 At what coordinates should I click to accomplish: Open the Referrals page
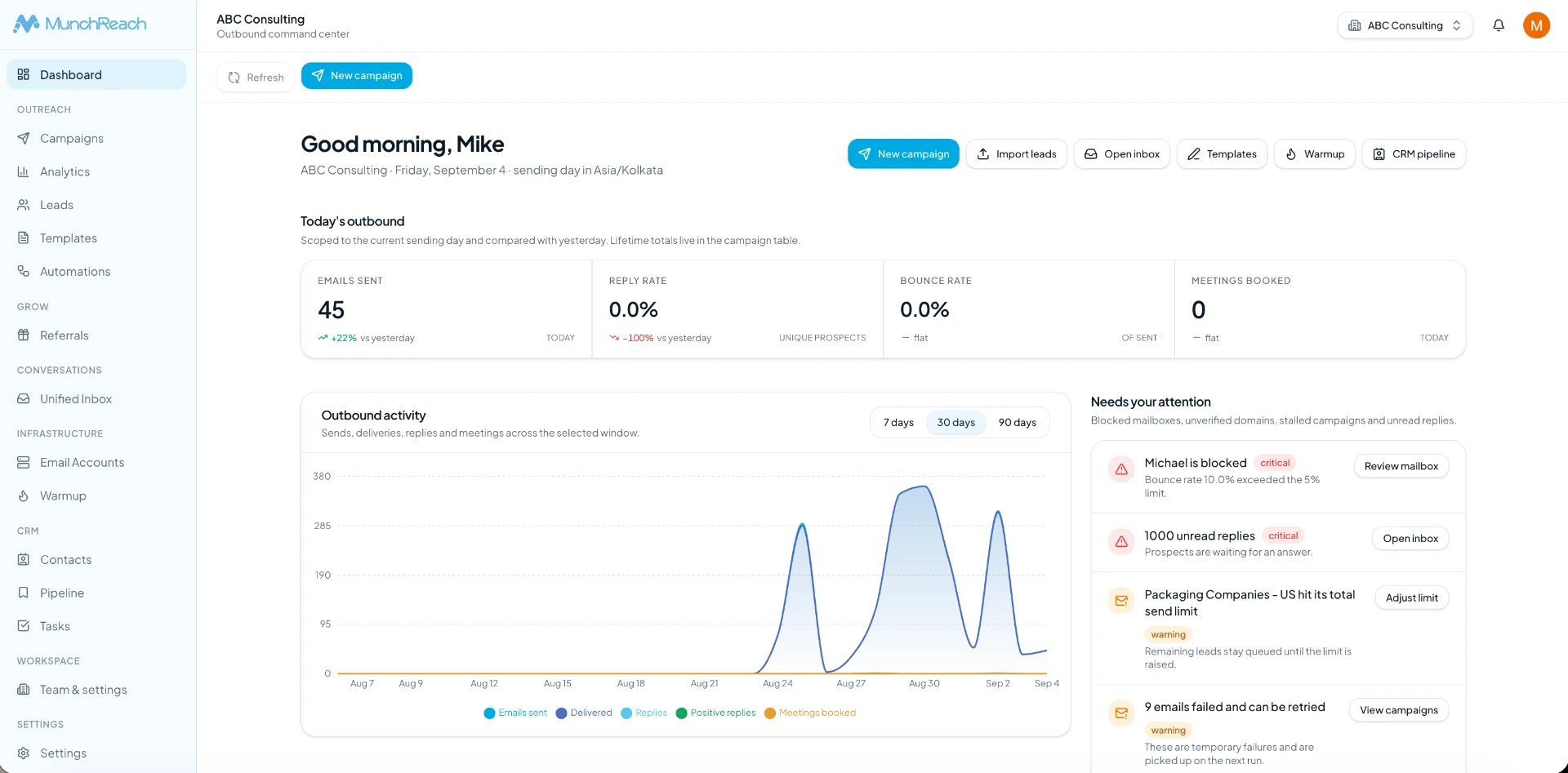click(96, 335)
